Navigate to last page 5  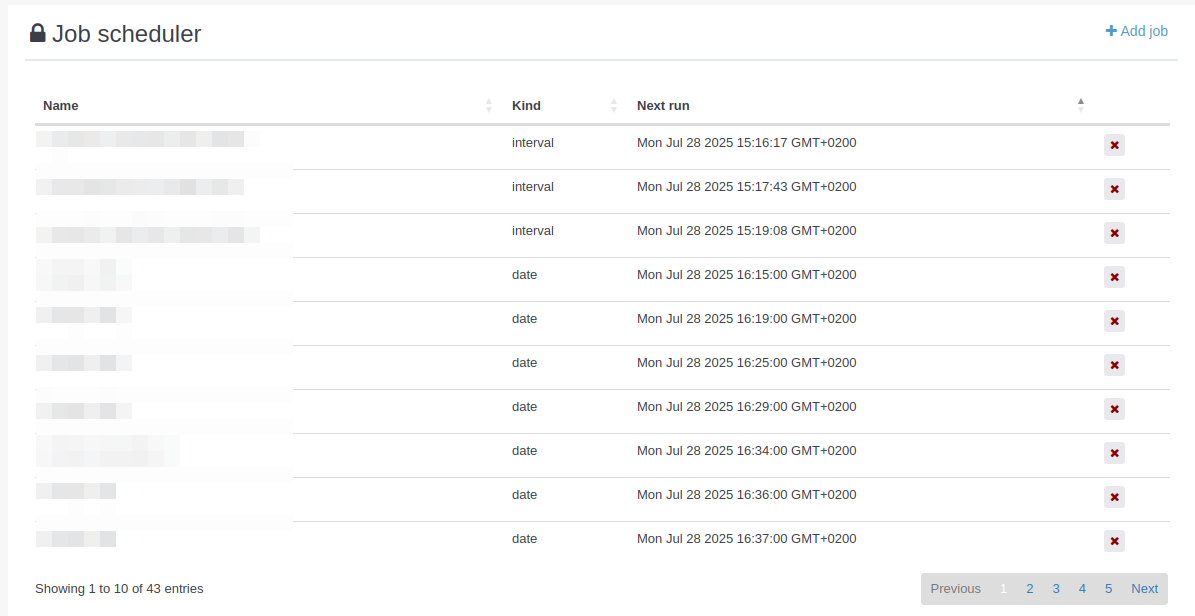tap(1108, 588)
